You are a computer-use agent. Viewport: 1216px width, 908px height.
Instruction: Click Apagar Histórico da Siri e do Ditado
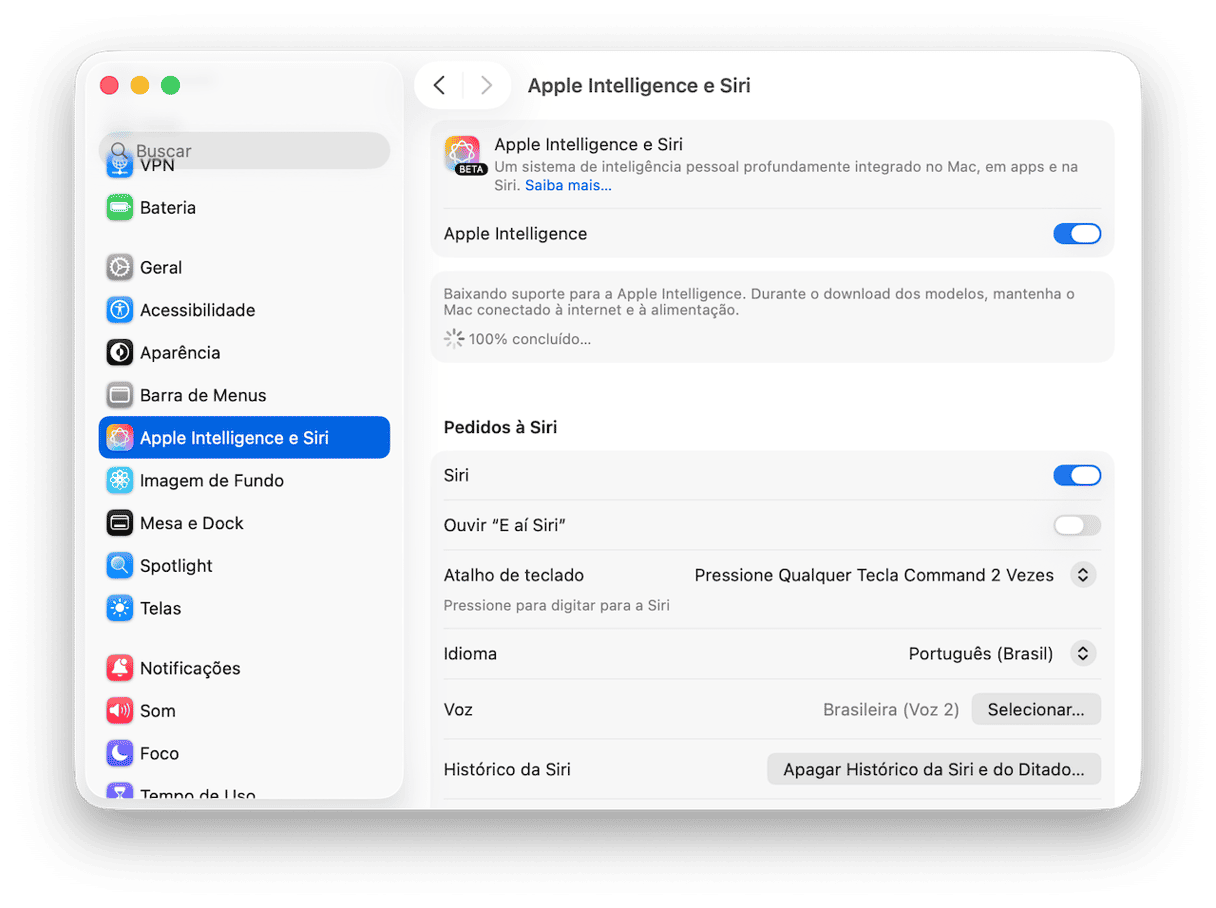(933, 769)
